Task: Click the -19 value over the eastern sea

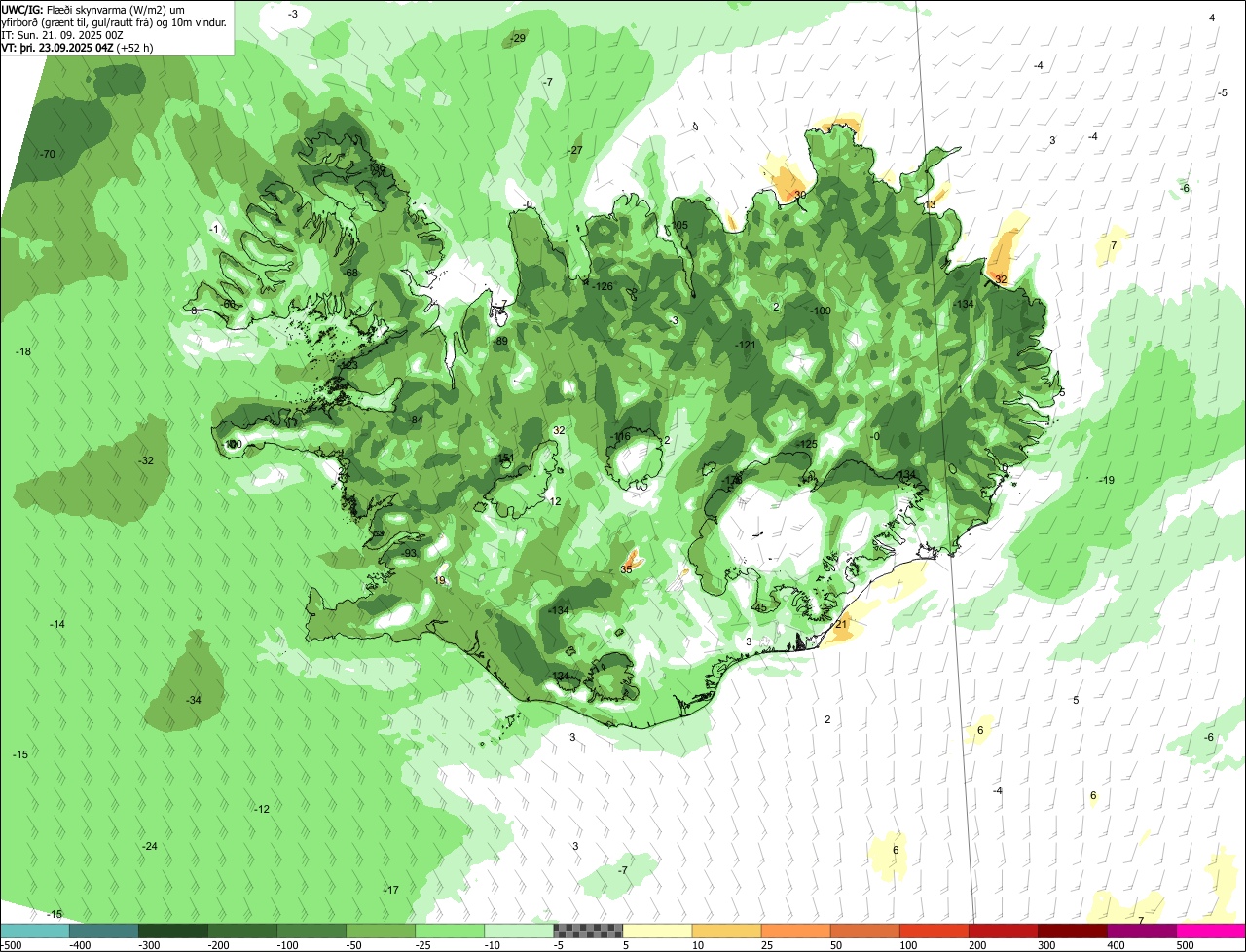Action: click(1107, 480)
